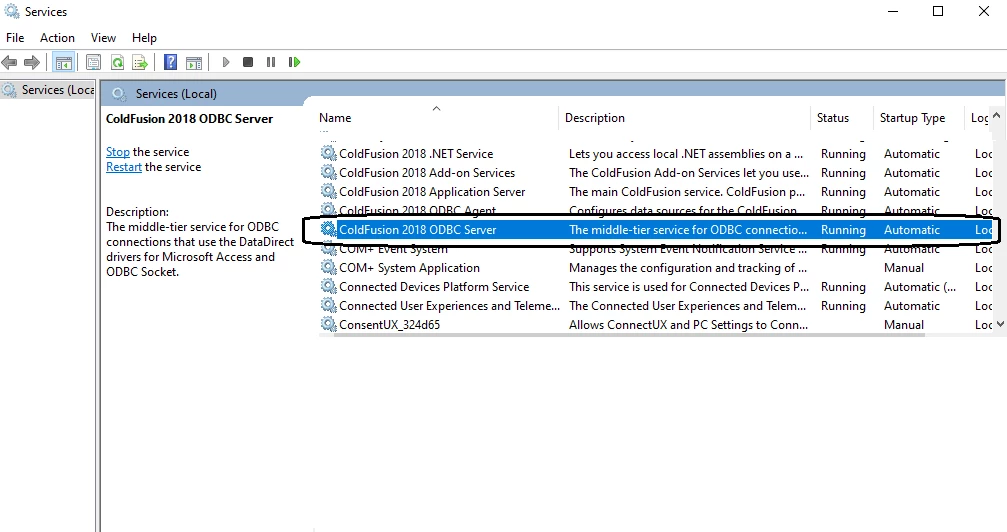The image size is (1007, 532).
Task: Click the scroll up arrow of services list
Action: (997, 116)
